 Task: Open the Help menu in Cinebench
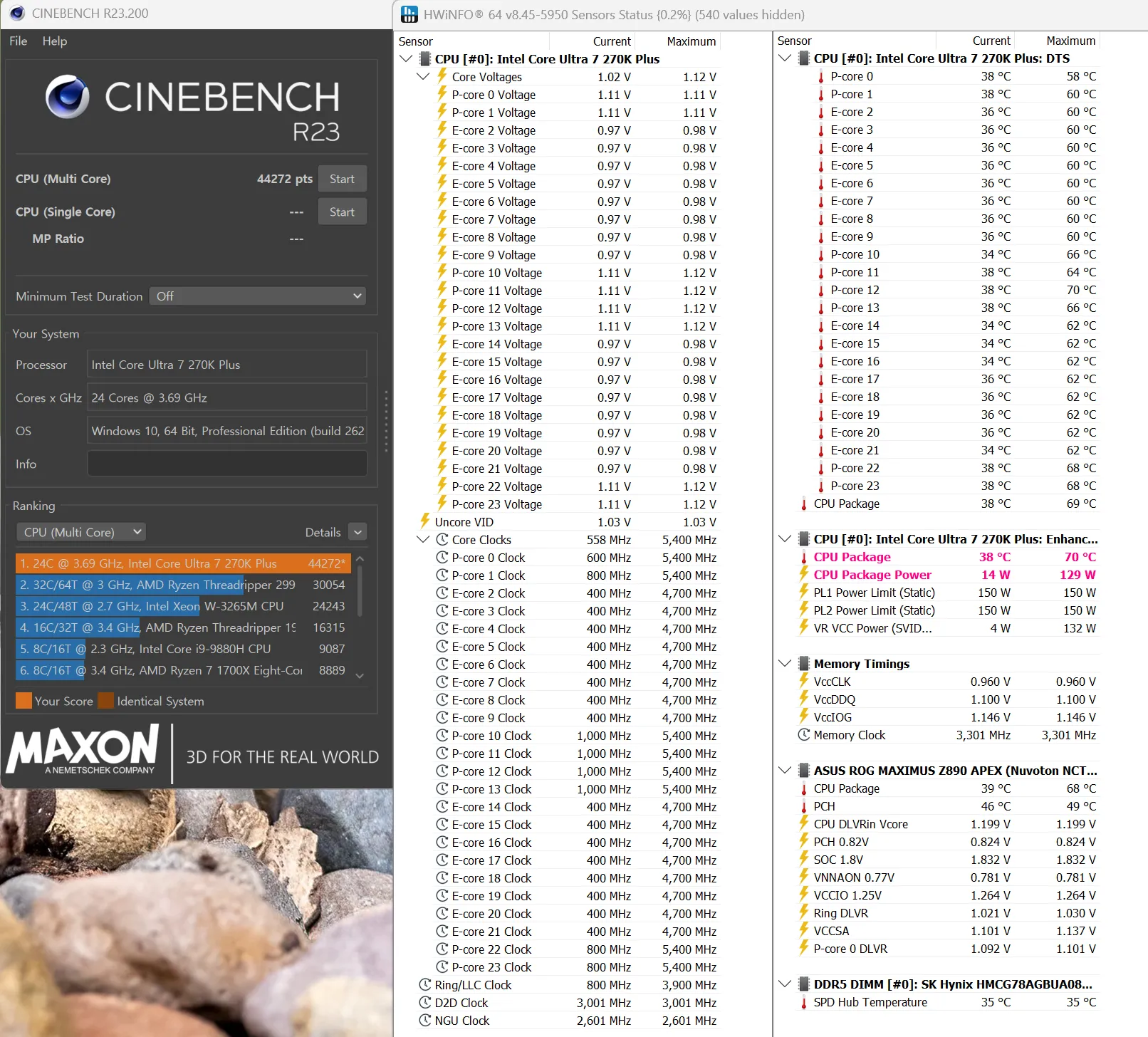[55, 41]
